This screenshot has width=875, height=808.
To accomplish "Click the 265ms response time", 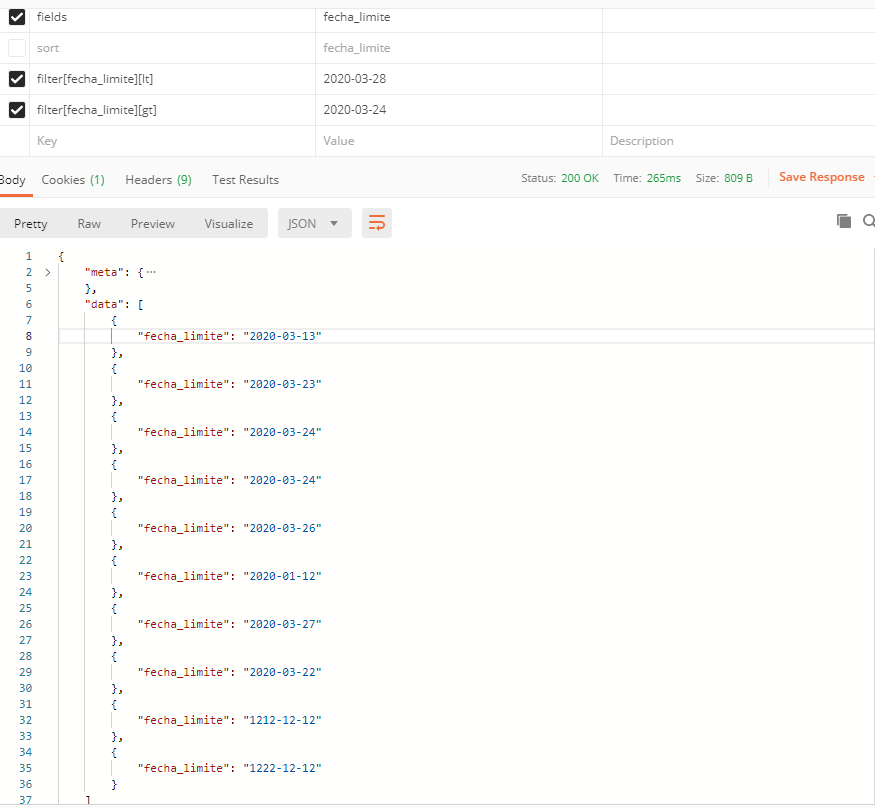I will coord(664,178).
